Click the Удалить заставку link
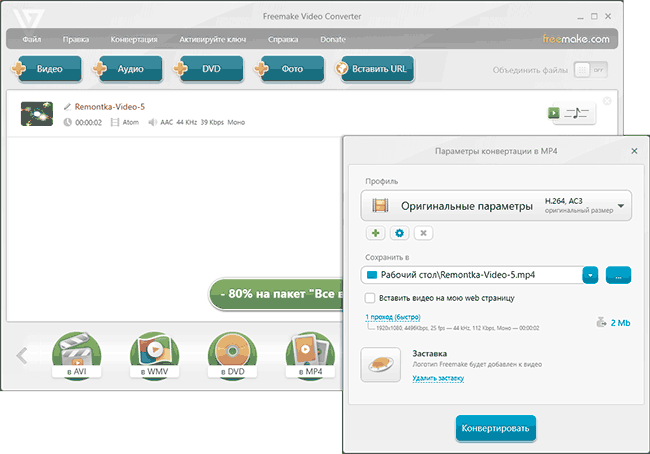The width and height of the screenshot is (650, 454). tap(438, 378)
